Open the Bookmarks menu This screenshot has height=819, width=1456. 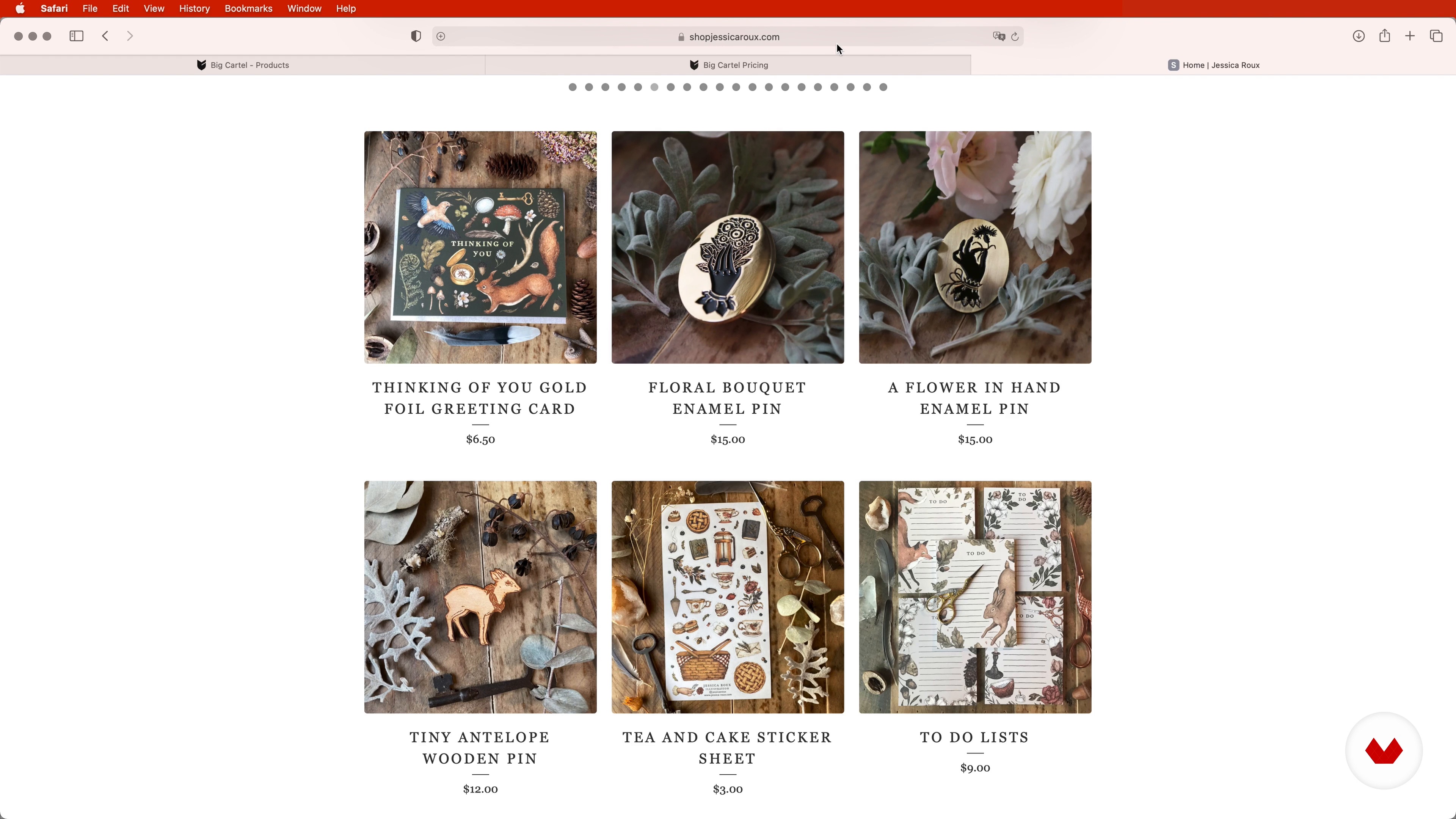click(x=248, y=8)
